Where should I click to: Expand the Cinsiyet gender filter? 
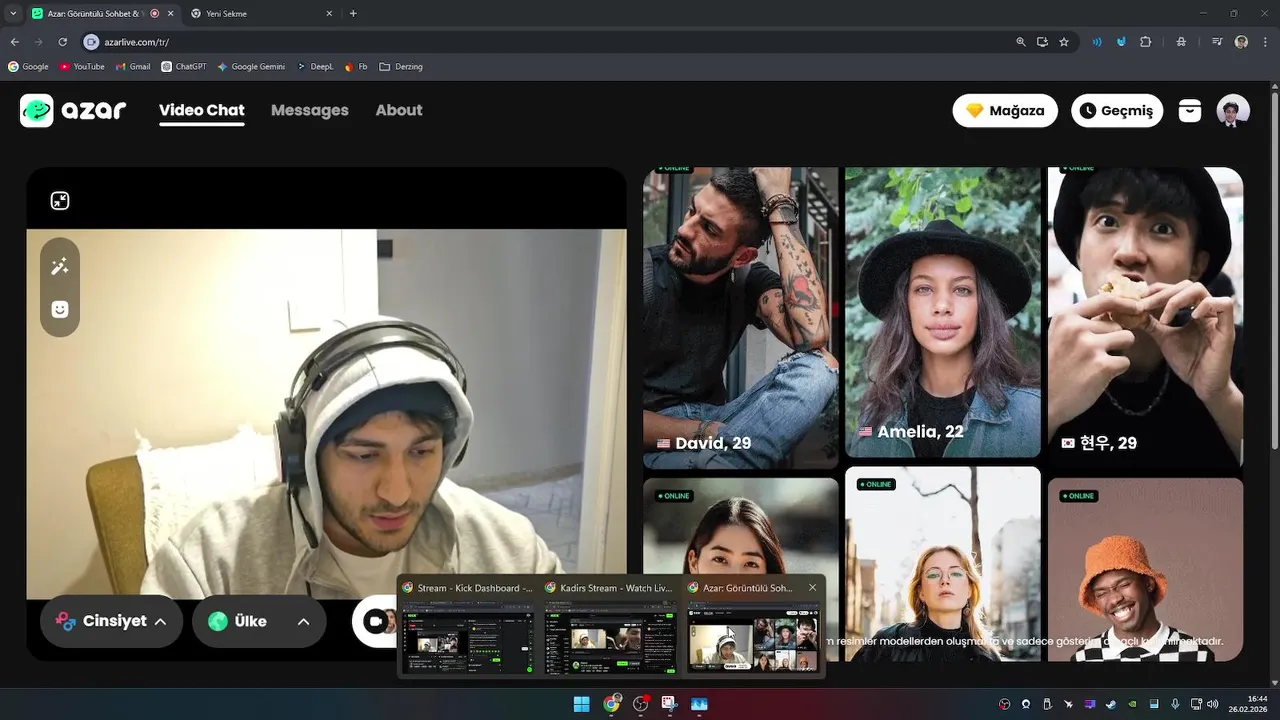tap(111, 621)
